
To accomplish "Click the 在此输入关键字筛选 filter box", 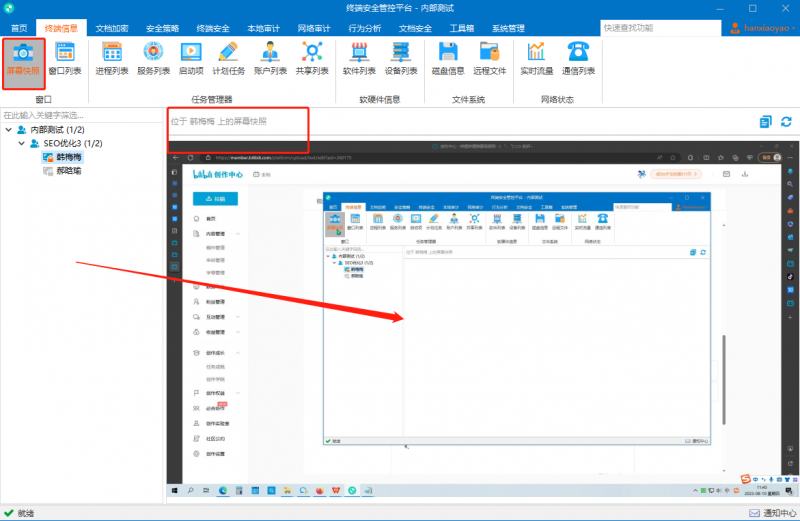I will pos(82,115).
